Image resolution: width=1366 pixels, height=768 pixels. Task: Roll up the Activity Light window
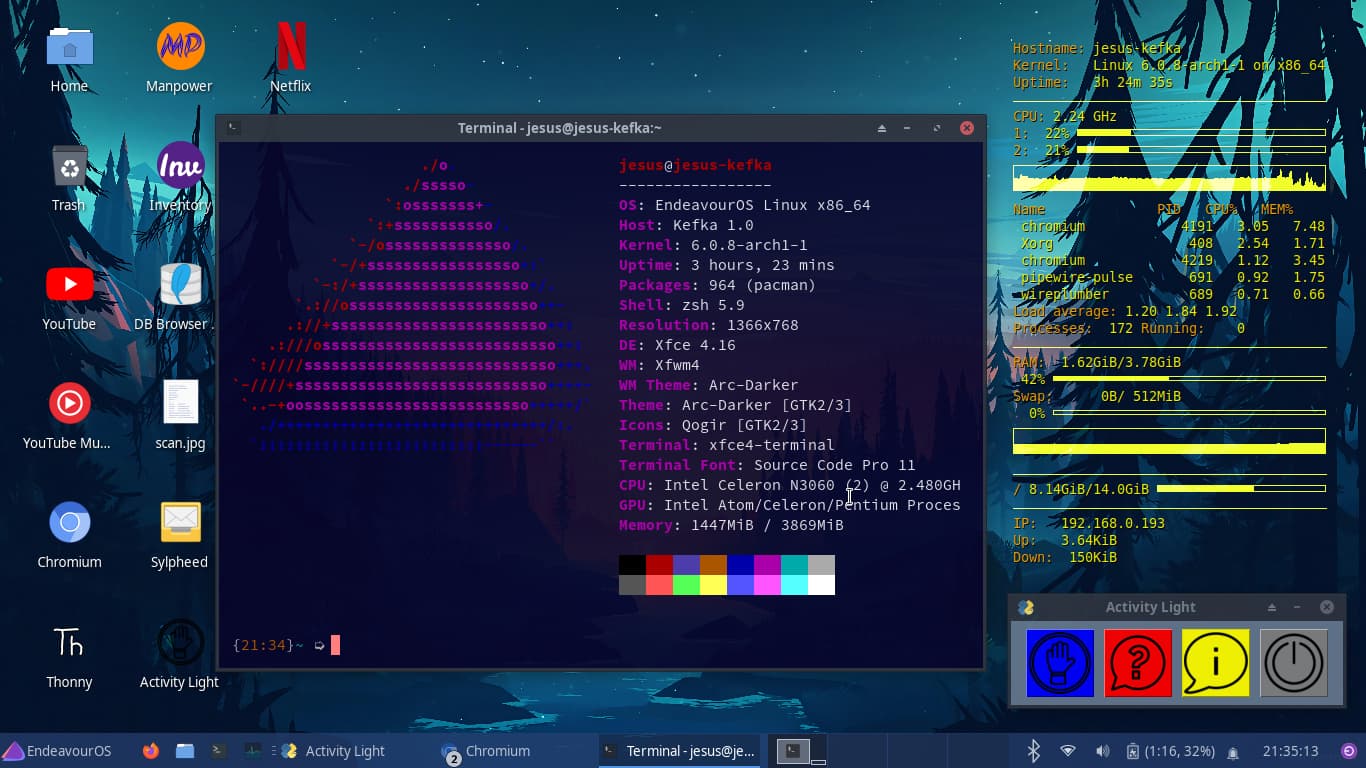(1272, 607)
